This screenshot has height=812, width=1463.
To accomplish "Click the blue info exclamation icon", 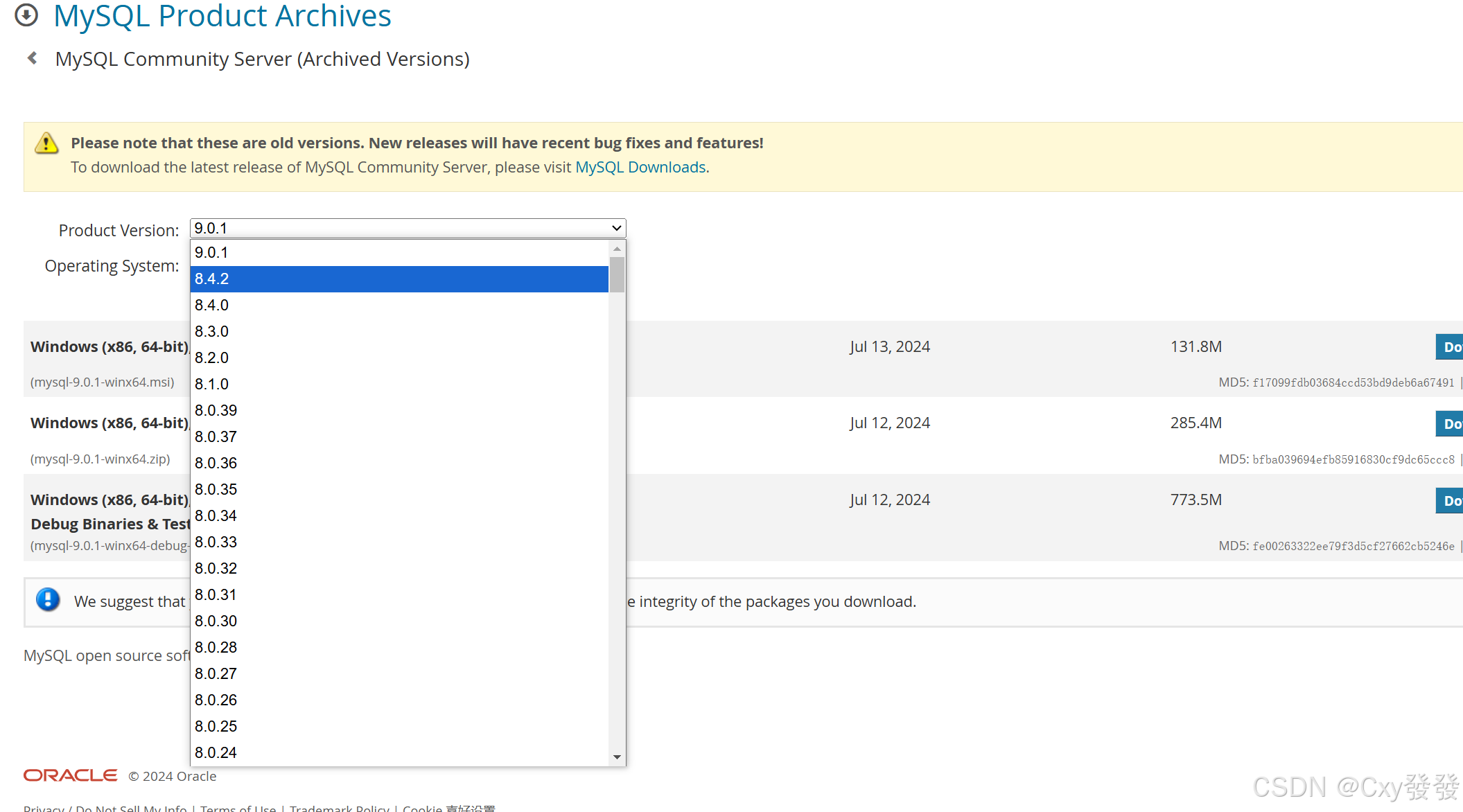I will [x=48, y=599].
